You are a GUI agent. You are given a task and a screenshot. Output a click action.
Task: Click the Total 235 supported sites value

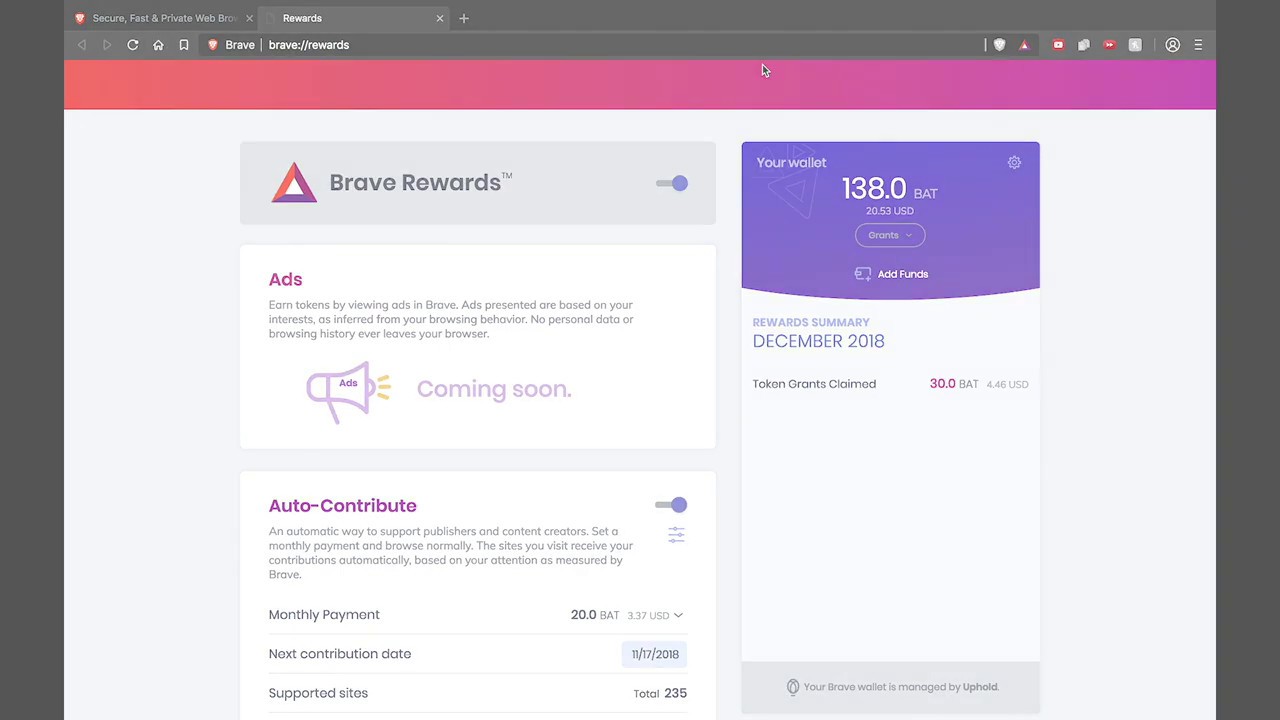click(660, 693)
